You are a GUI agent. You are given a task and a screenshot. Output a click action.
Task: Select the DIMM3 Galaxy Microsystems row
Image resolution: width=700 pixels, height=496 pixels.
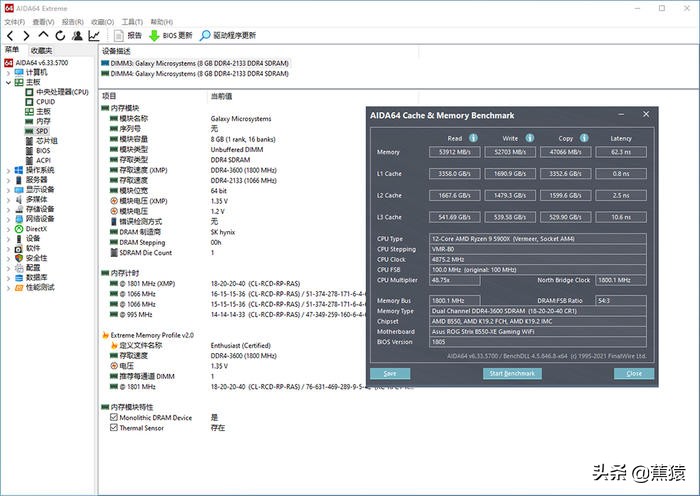tap(195, 63)
